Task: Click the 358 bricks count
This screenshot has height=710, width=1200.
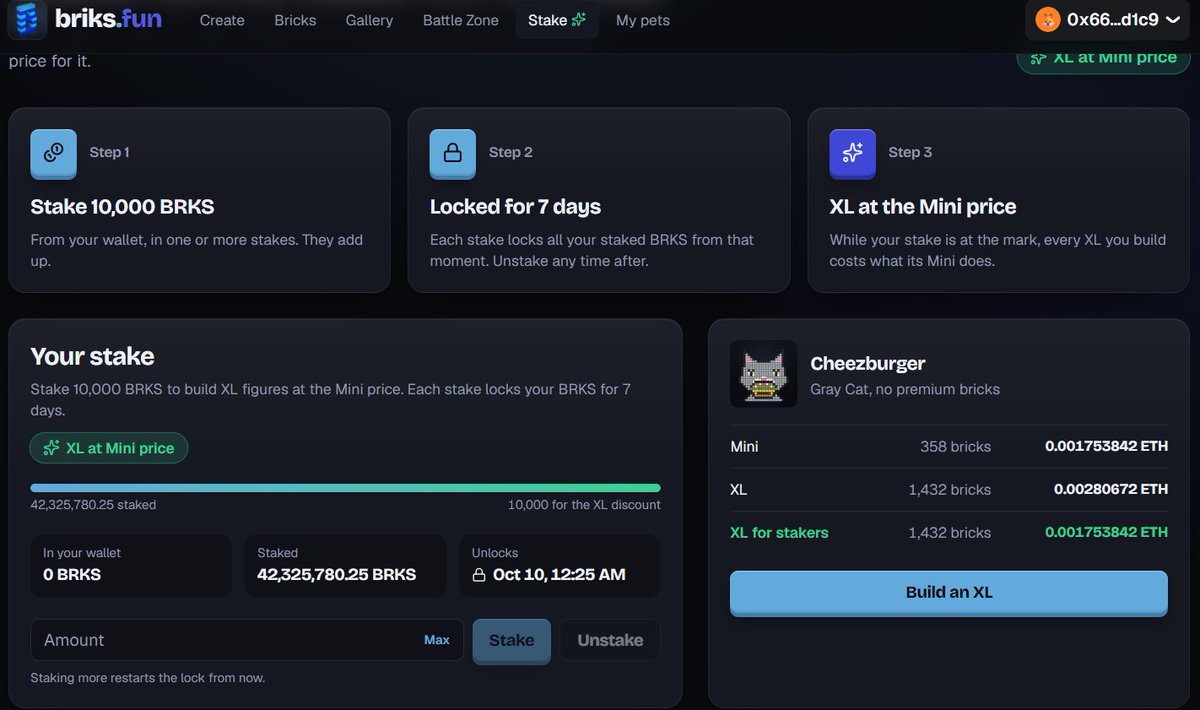Action: click(x=955, y=446)
